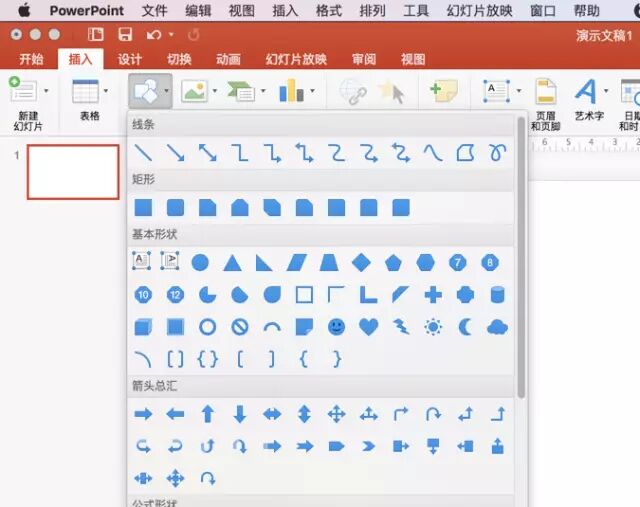The image size is (640, 507).
Task: Open Header and Footer dialog
Action: (x=546, y=105)
